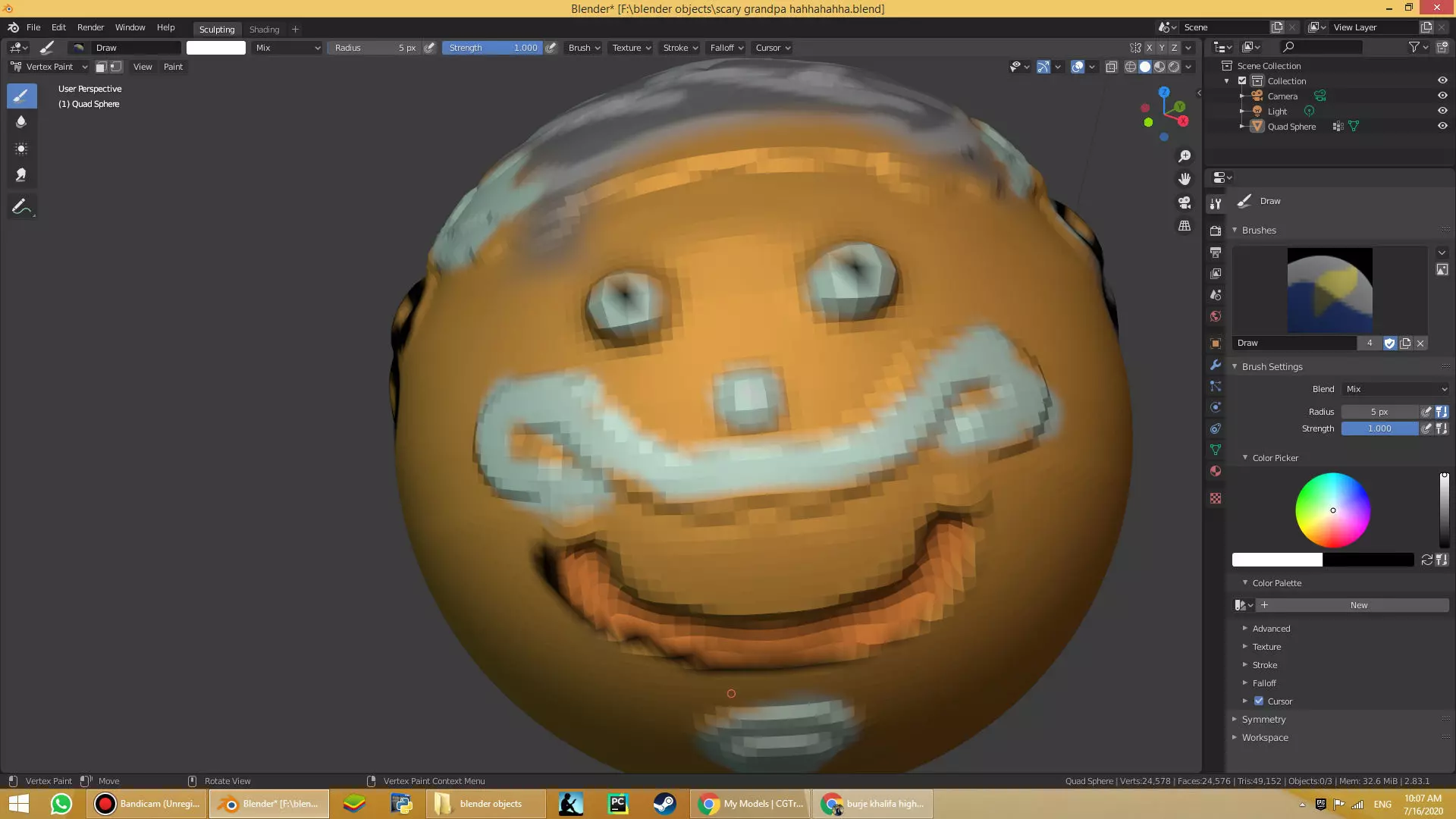Click the zoom view magnifier icon
Viewport: 1456px width, 819px height.
(x=1185, y=156)
